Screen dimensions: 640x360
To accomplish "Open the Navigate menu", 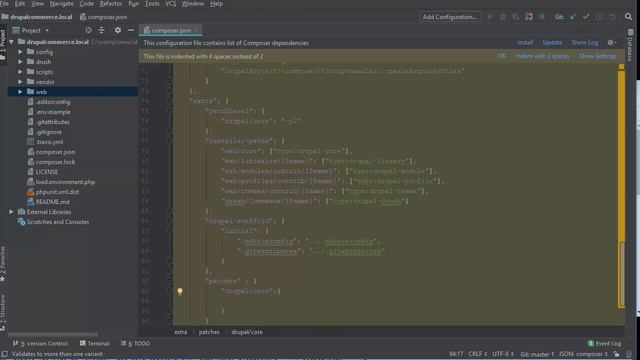I will tap(62, 4).
